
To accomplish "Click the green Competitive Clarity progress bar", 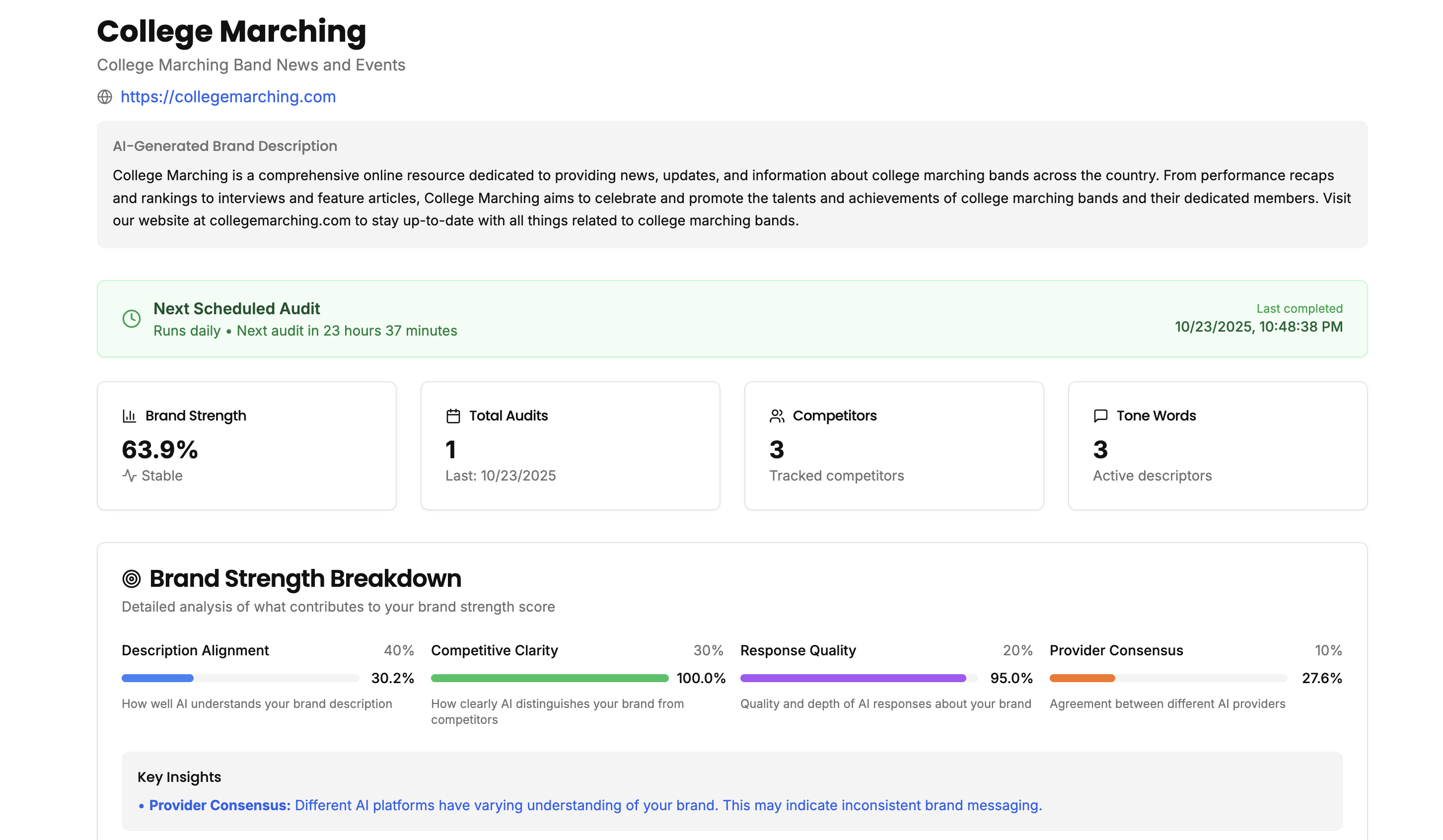I will click(x=549, y=678).
